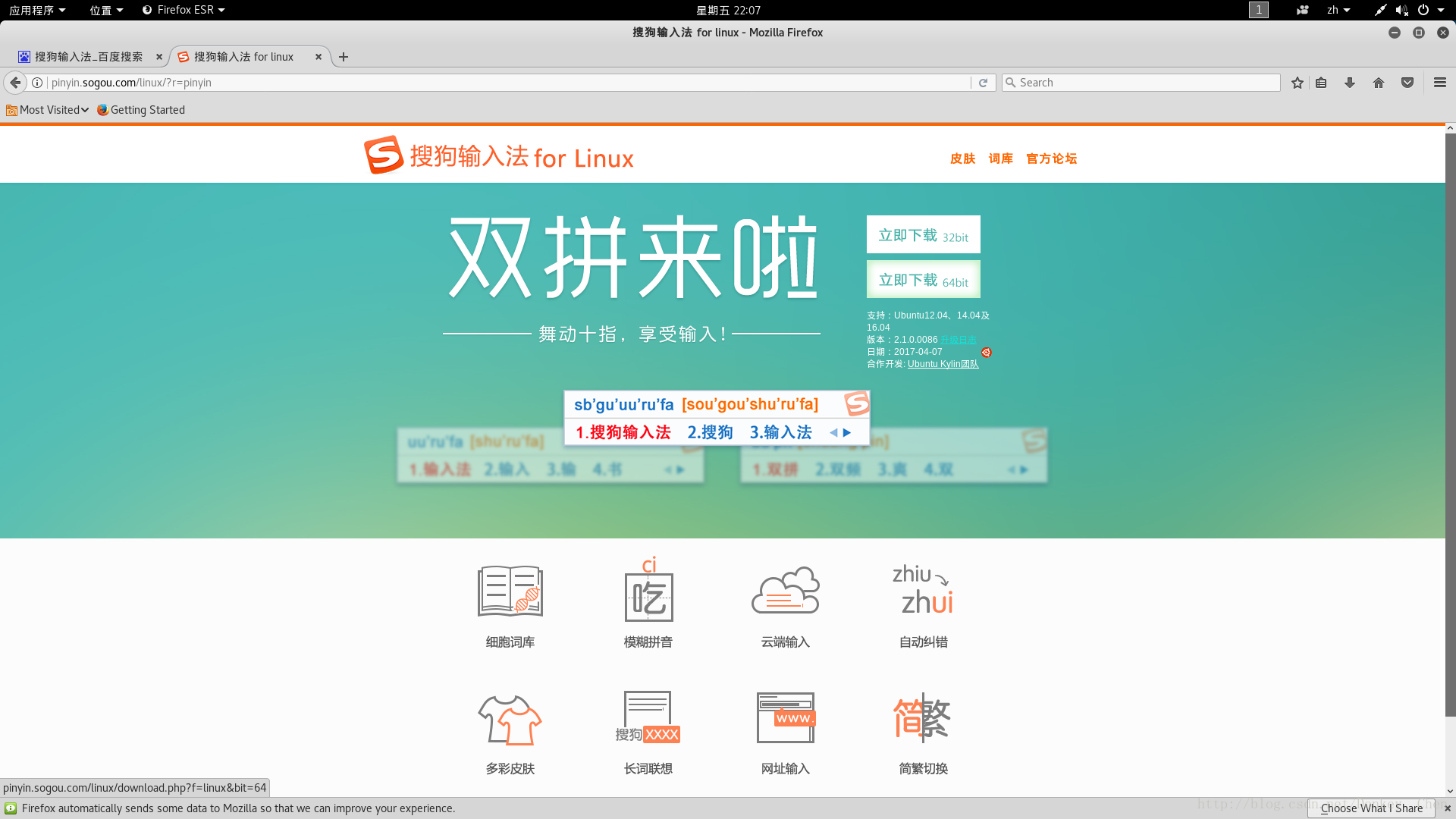Open the 应用程序 applications menu
This screenshot has height=819, width=1456.
[37, 10]
